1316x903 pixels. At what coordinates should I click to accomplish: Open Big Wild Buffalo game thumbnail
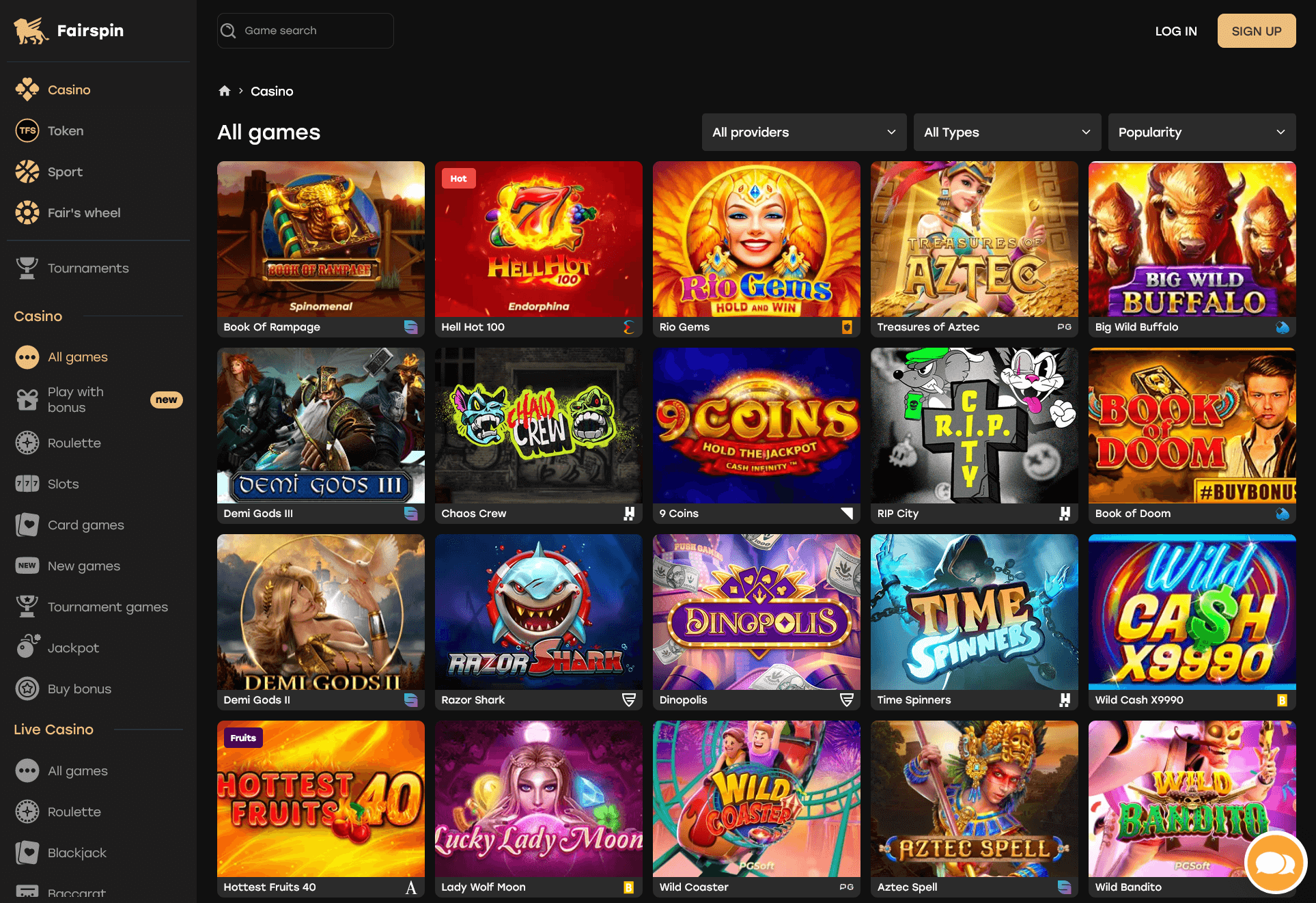coord(1192,239)
